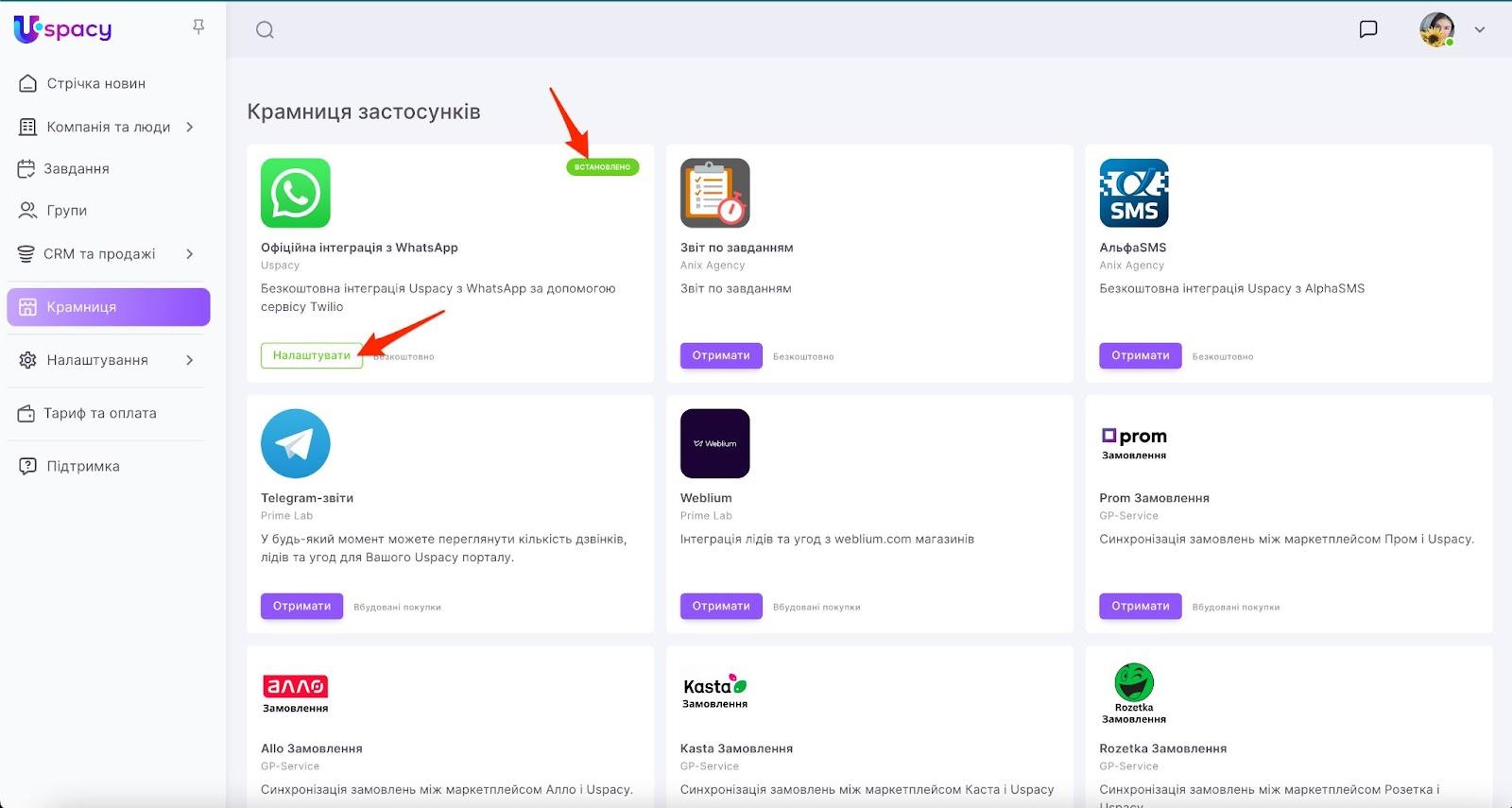Expand Компанія та люди submenu chevron
Screen dimensions: 1512x808
pos(190,127)
